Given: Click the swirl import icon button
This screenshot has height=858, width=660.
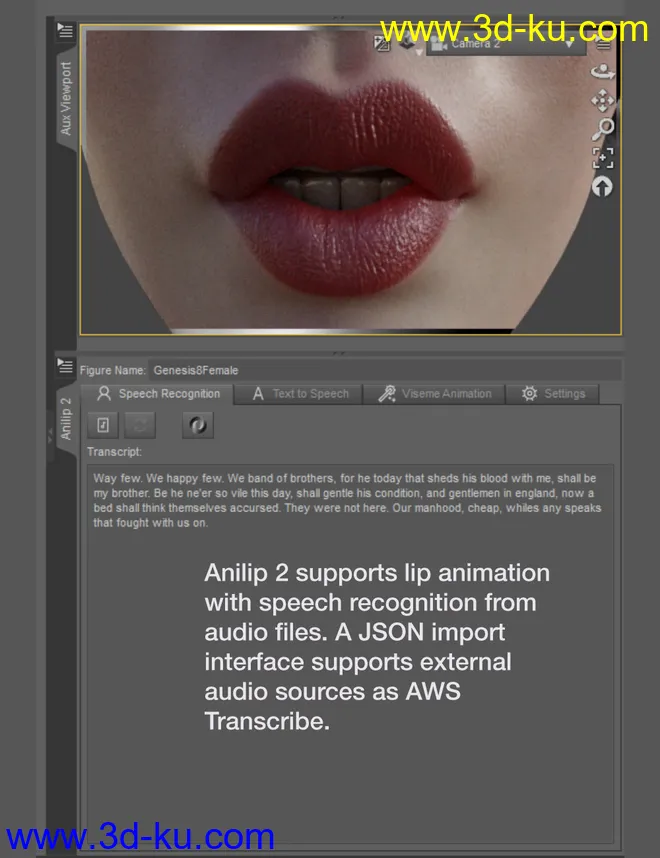Looking at the screenshot, I should (x=198, y=425).
